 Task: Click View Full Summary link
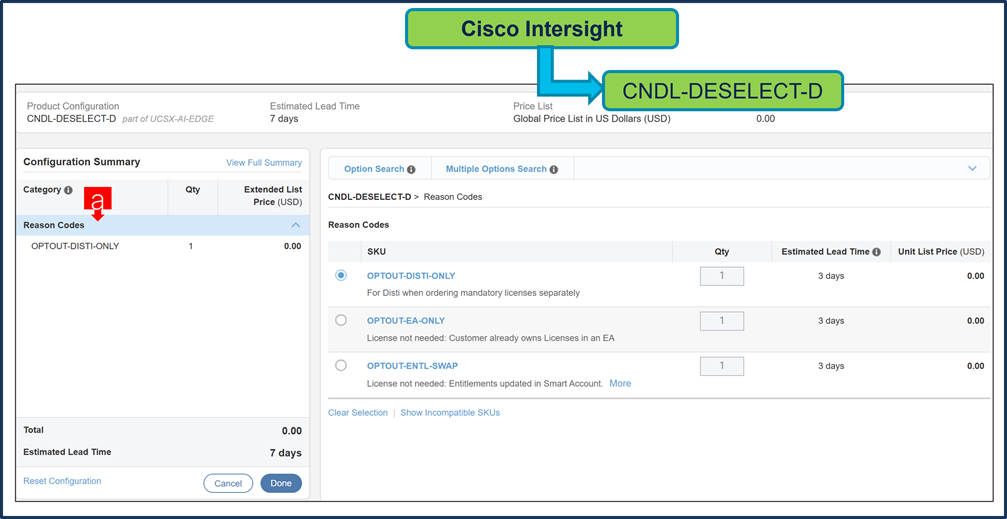point(264,163)
